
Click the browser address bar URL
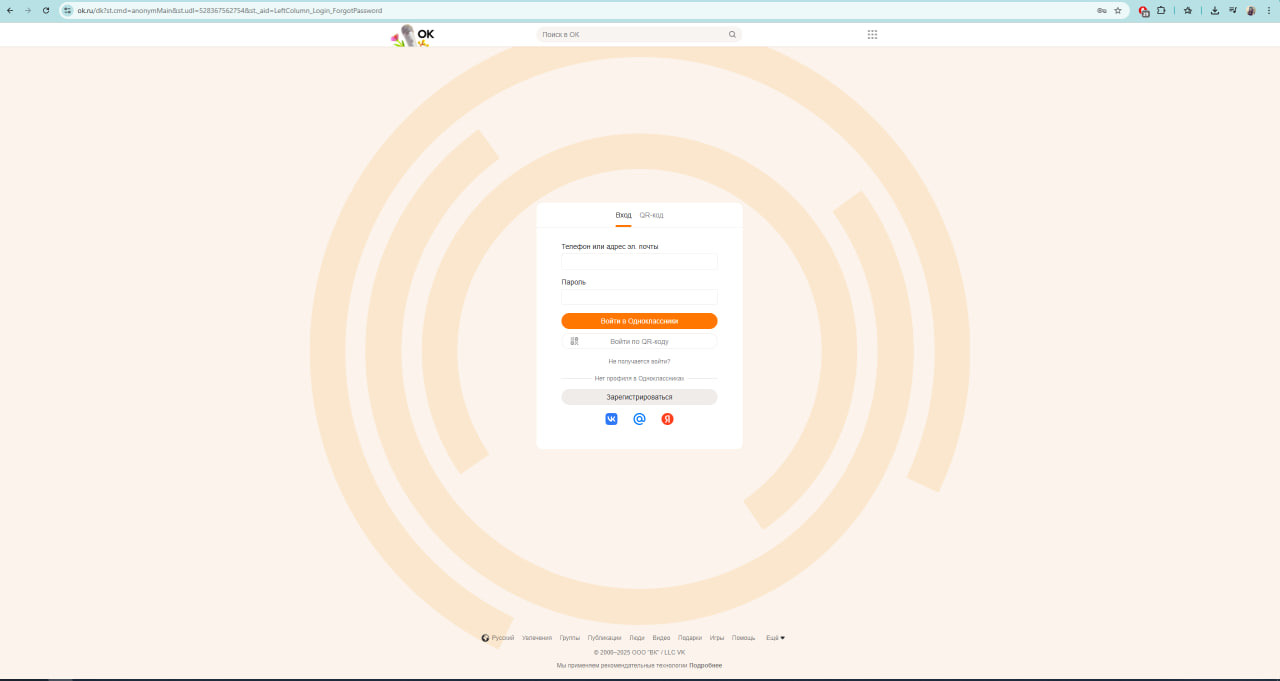pyautogui.click(x=230, y=10)
